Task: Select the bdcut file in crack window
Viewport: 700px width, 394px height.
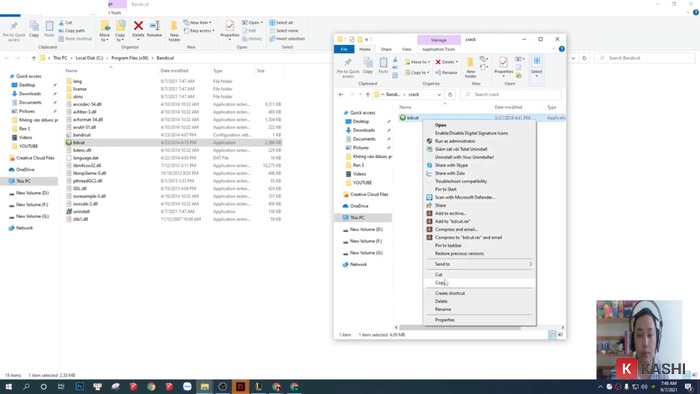Action: click(x=412, y=118)
